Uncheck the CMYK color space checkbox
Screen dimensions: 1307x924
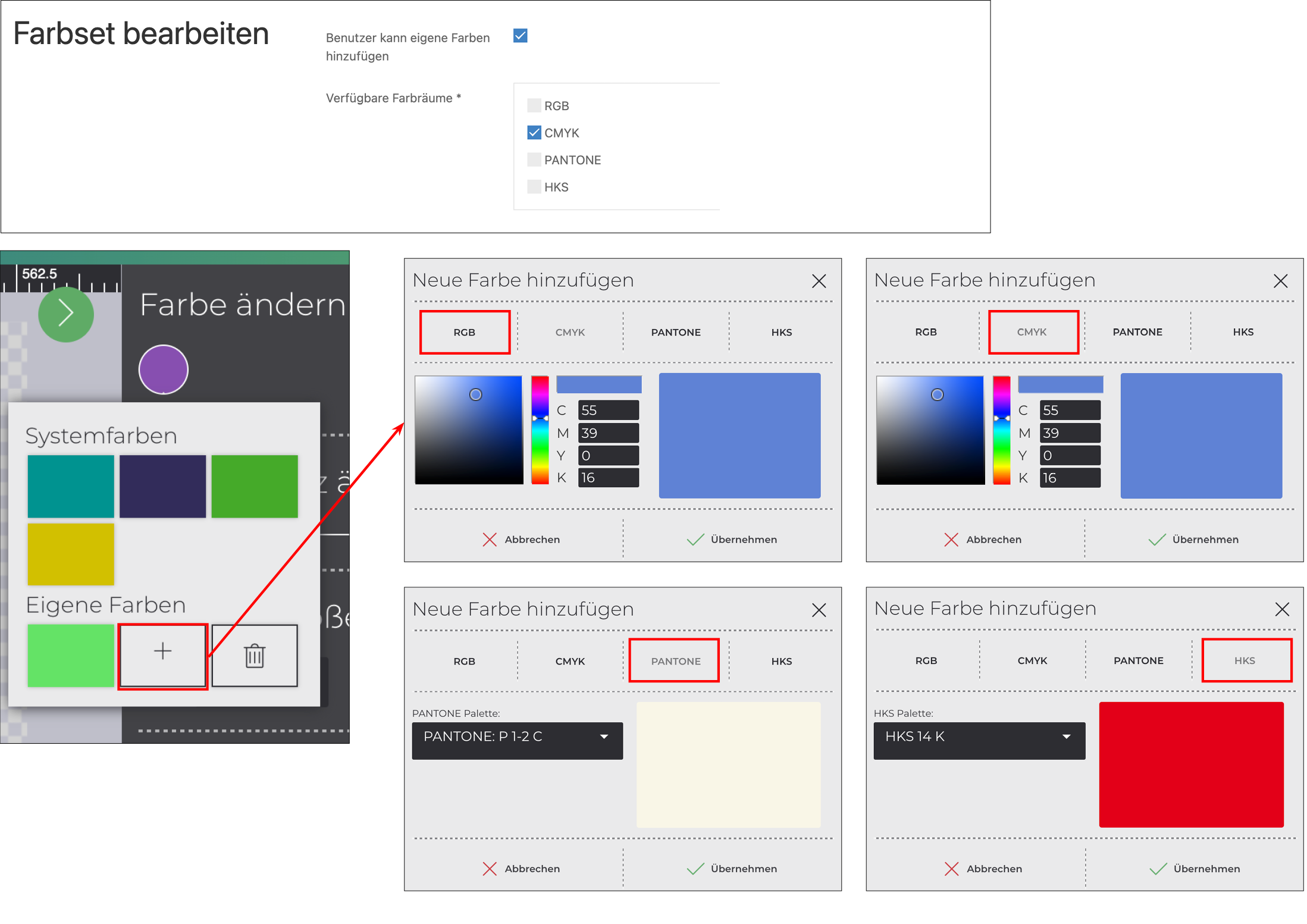click(x=534, y=132)
